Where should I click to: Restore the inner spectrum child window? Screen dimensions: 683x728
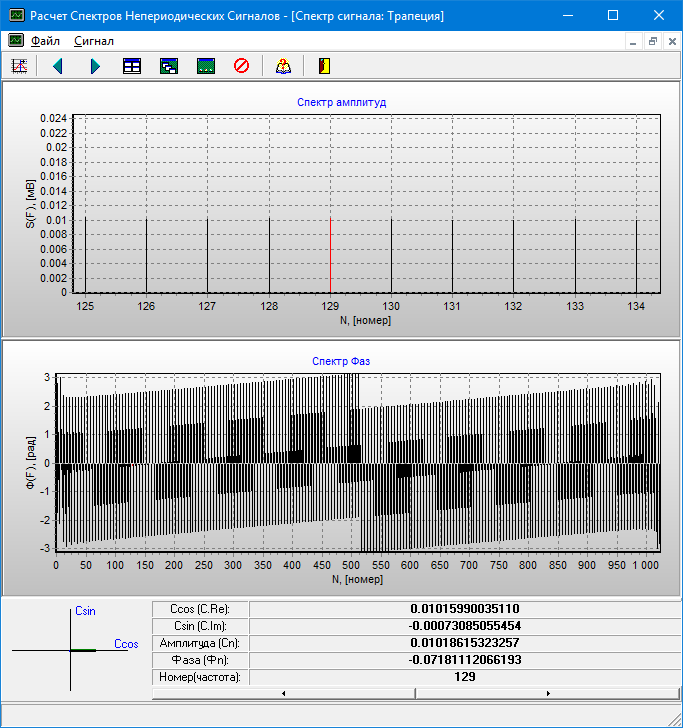click(x=652, y=41)
